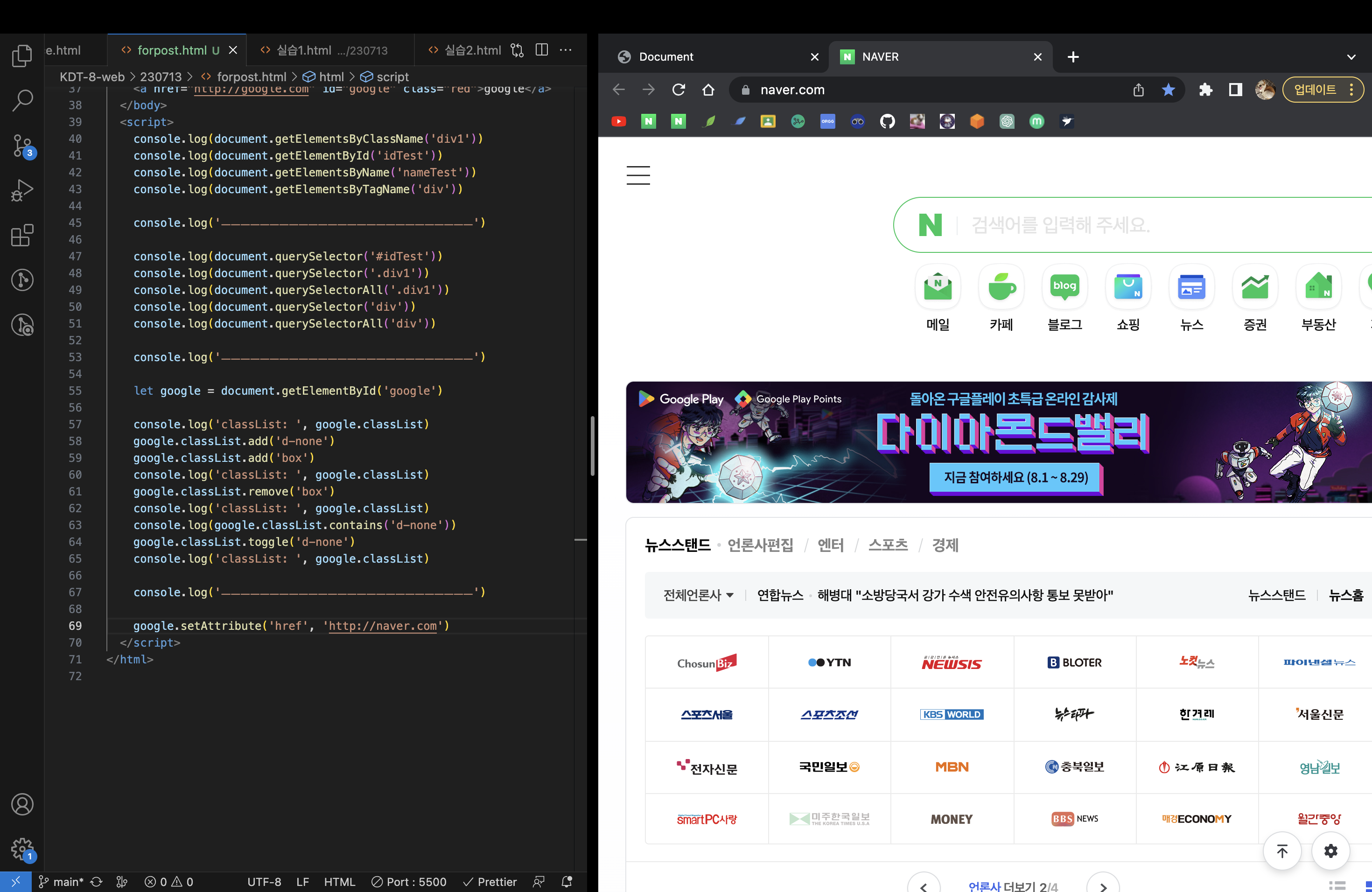Open the Accounts menu in VS Code
Screen dimensions: 1372x892
22,804
